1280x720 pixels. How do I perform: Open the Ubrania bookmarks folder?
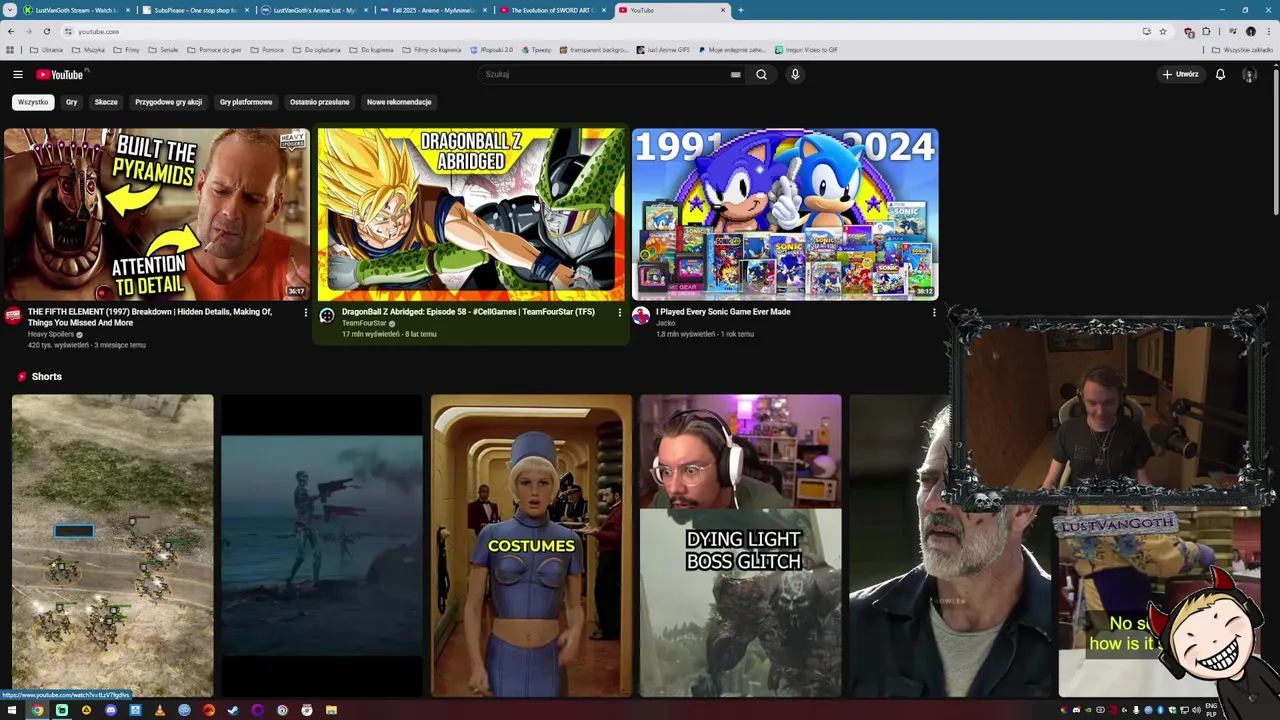(46, 50)
